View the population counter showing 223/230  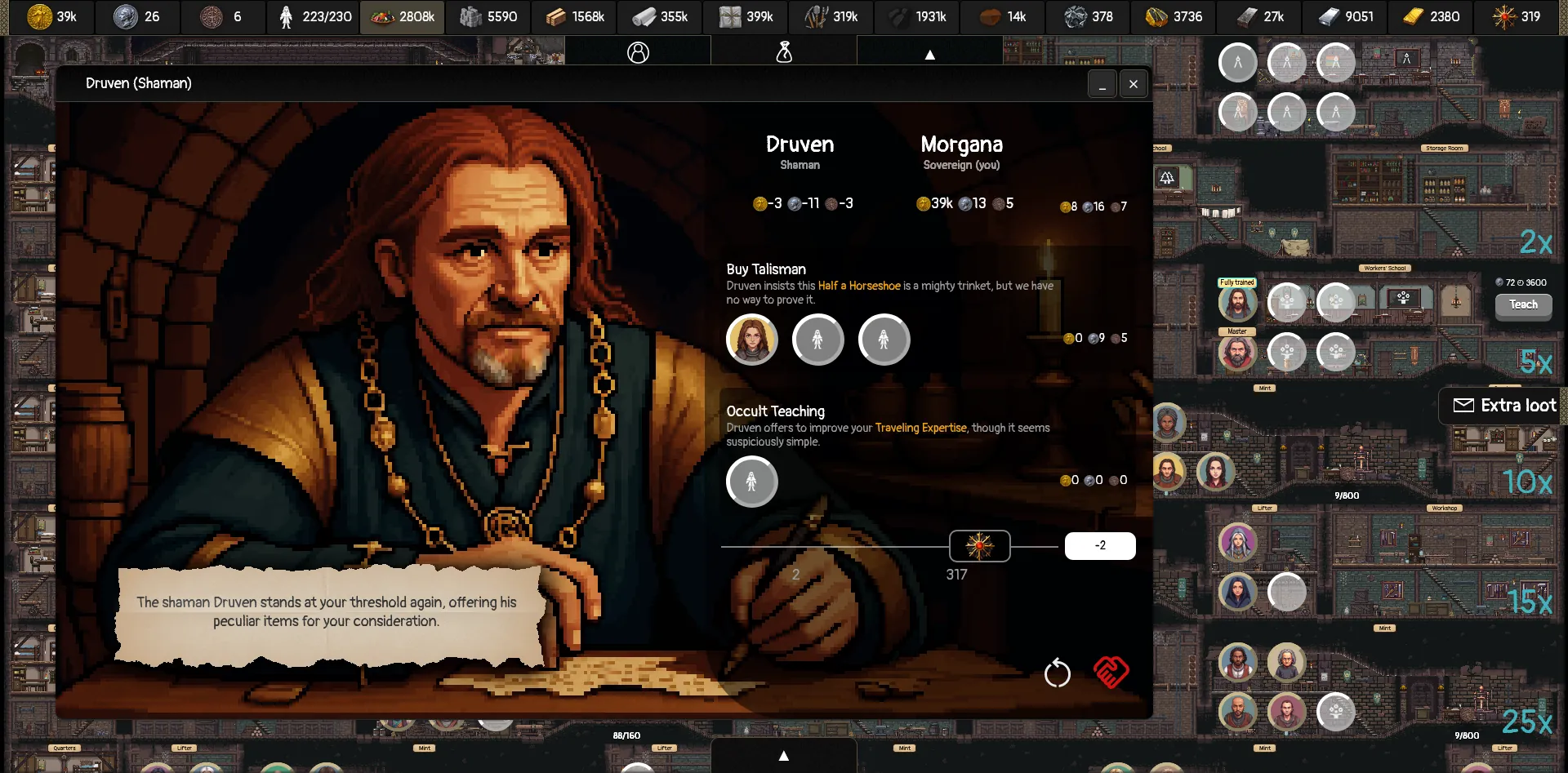point(314,15)
